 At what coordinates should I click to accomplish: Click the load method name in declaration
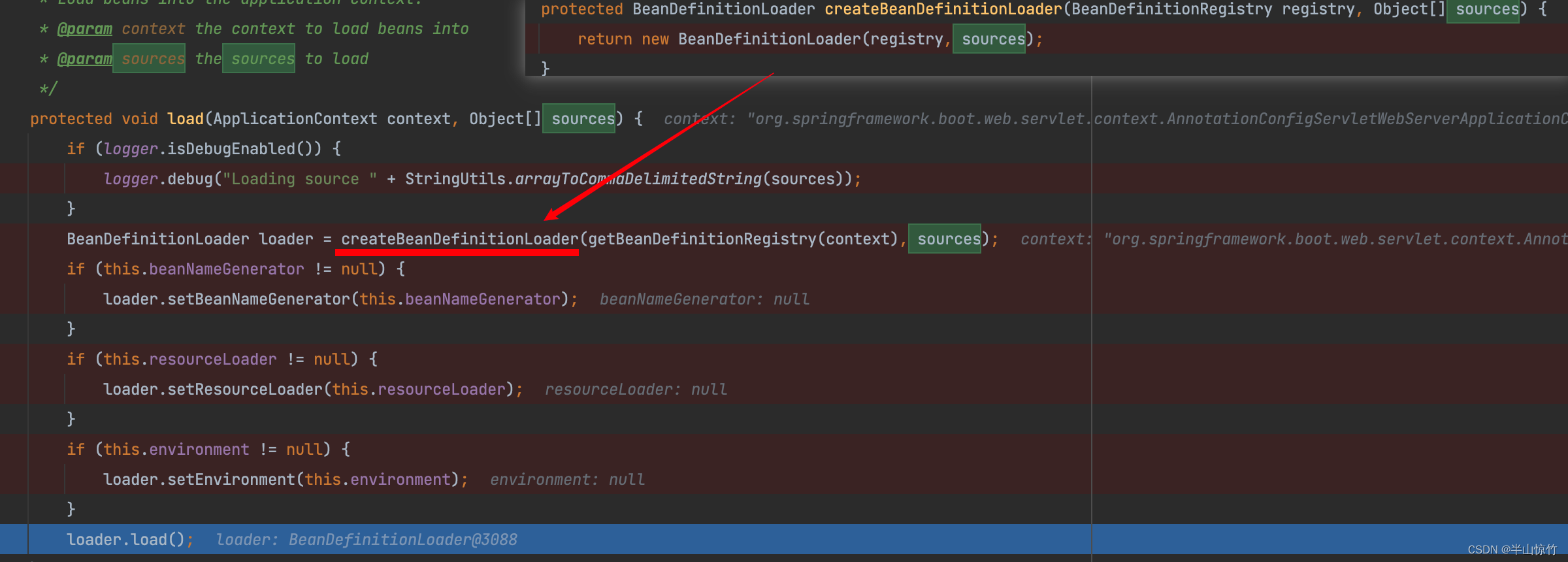(186, 119)
